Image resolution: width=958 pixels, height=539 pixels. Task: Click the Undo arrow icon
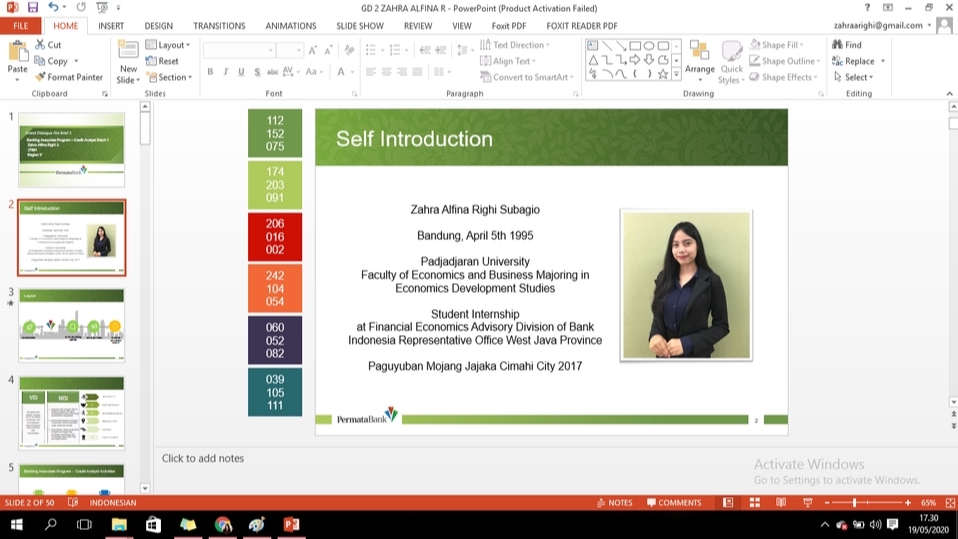coord(53,8)
